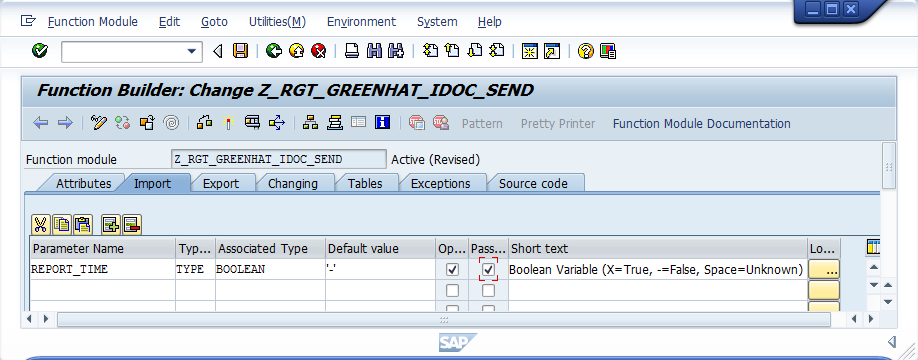The width and height of the screenshot is (918, 360).
Task: Click the Find Next binoculars icon
Action: point(396,51)
